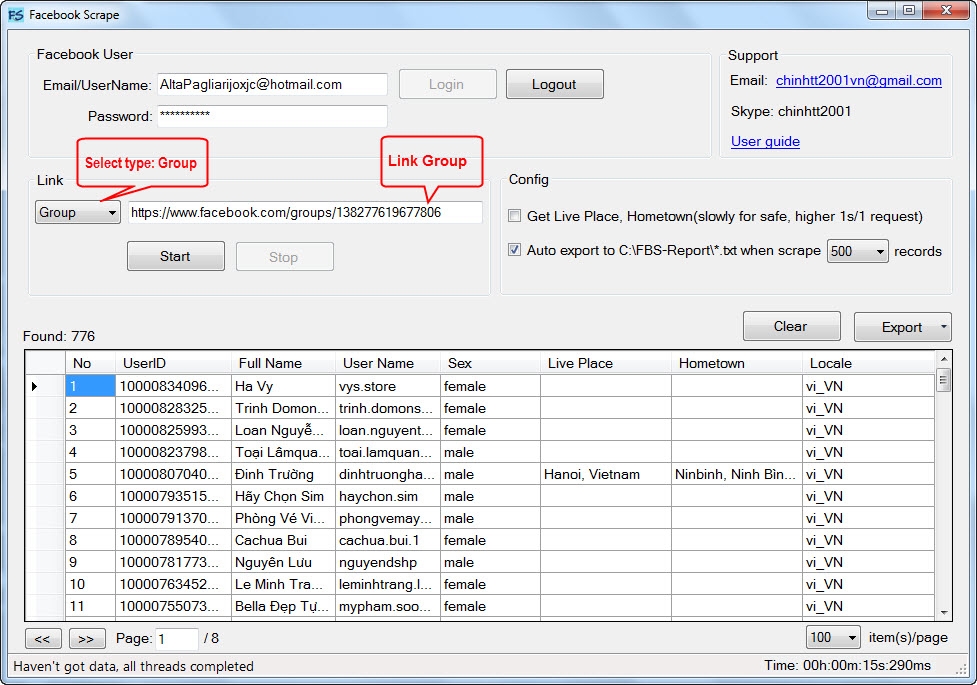Click the Logout button
Image resolution: width=977 pixels, height=685 pixels.
555,84
